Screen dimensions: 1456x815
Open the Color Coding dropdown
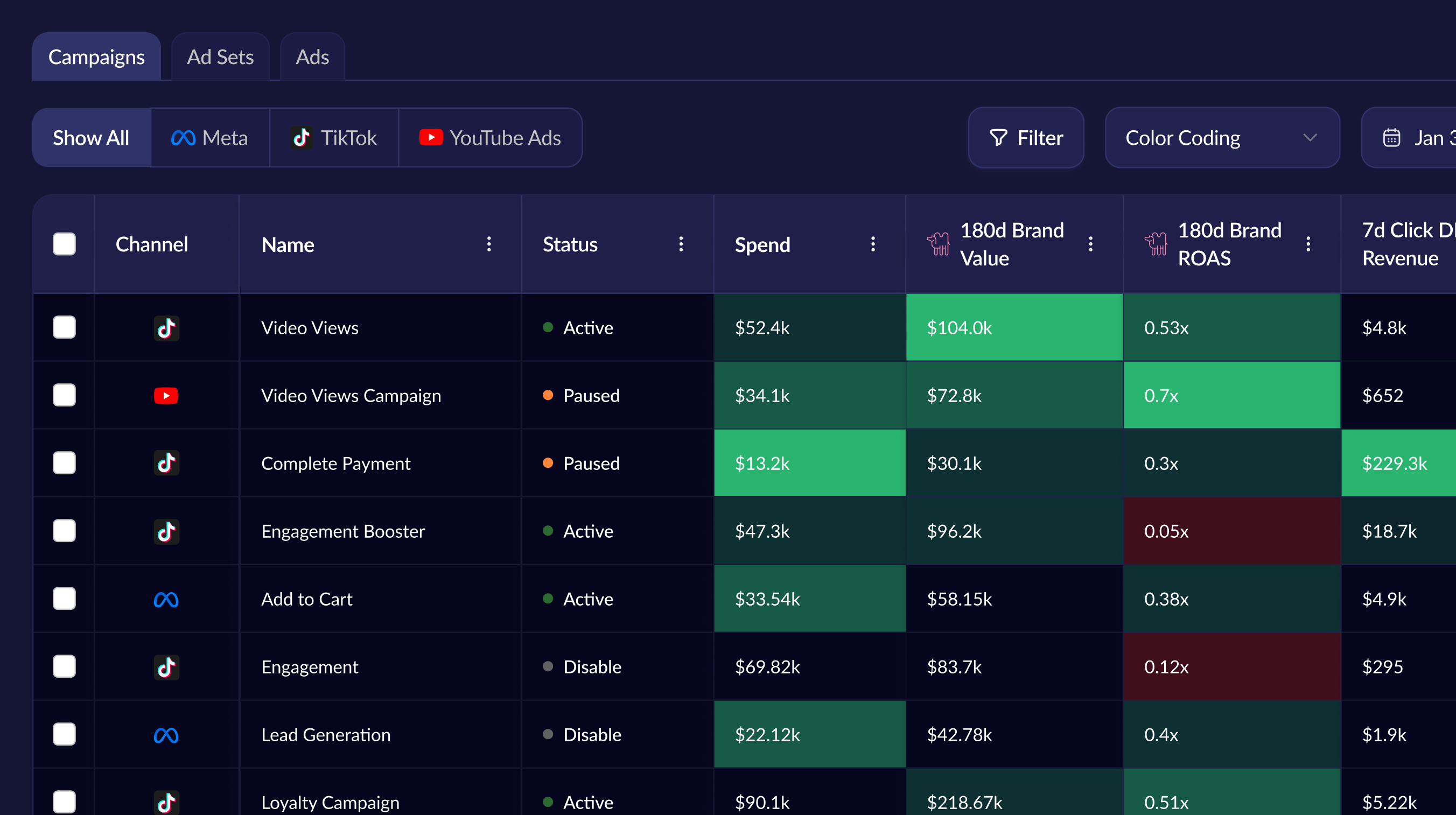[1221, 138]
